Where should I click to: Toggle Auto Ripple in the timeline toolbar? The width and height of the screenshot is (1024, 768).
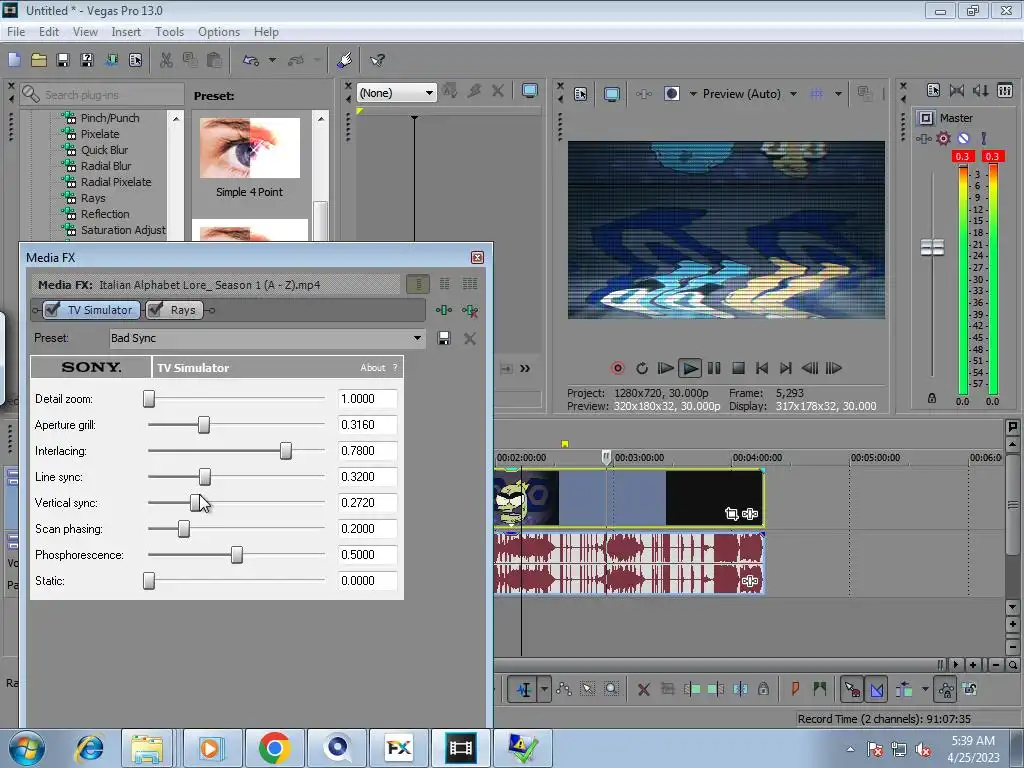(904, 689)
